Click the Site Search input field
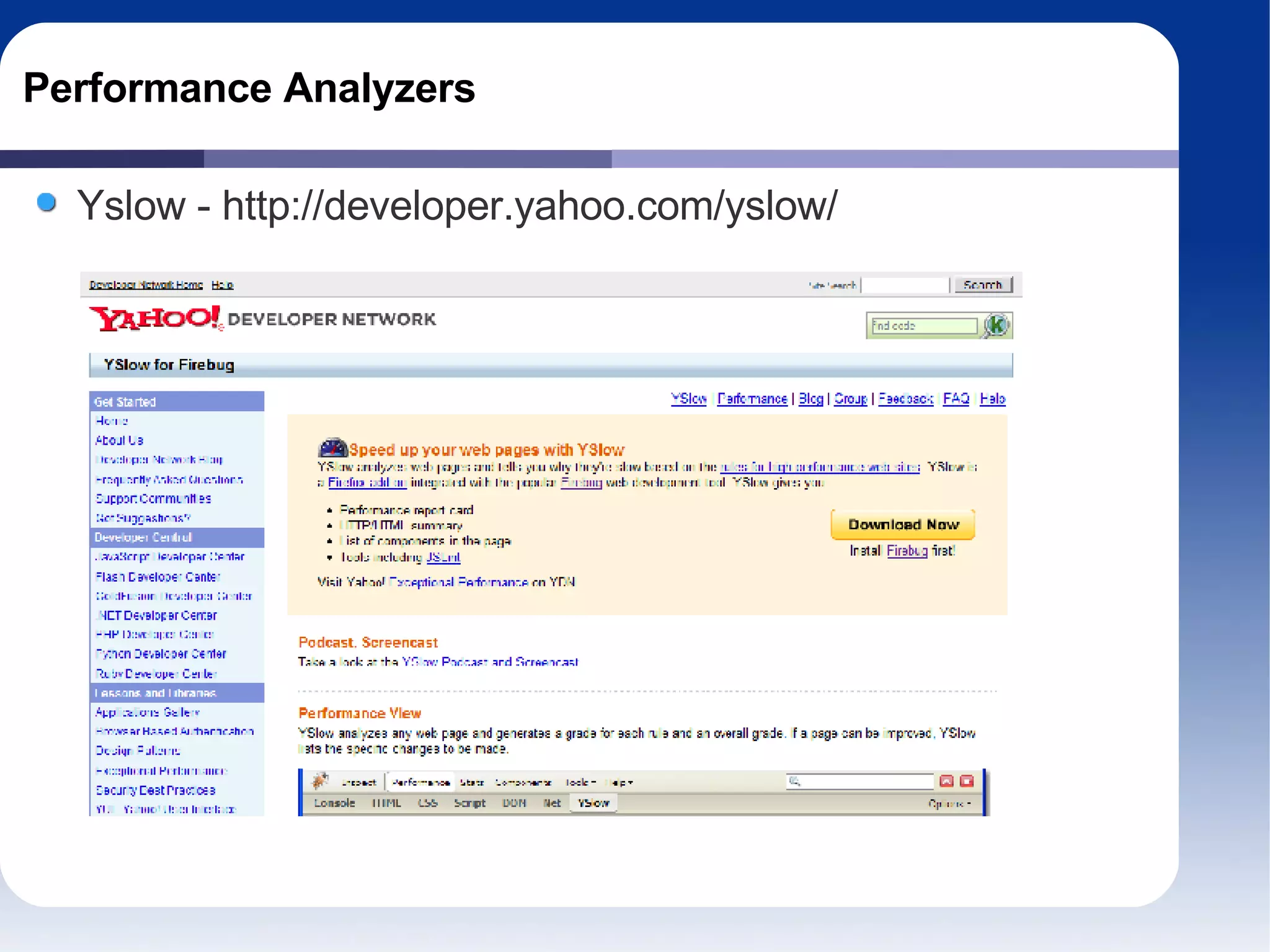The height and width of the screenshot is (952, 1270). pos(905,285)
